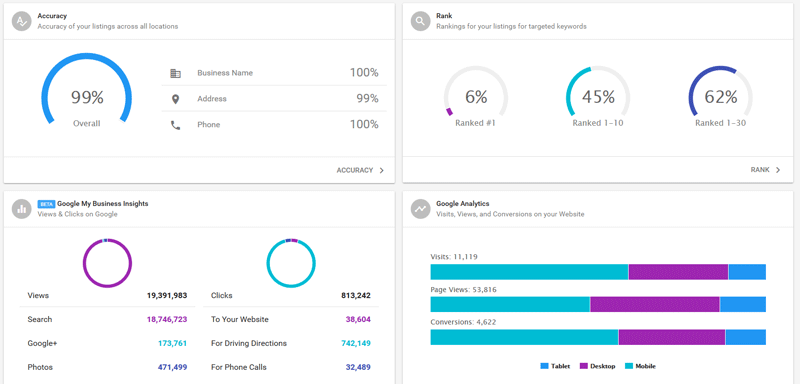800x384 pixels.
Task: Open the RANK details link
Action: [x=760, y=170]
